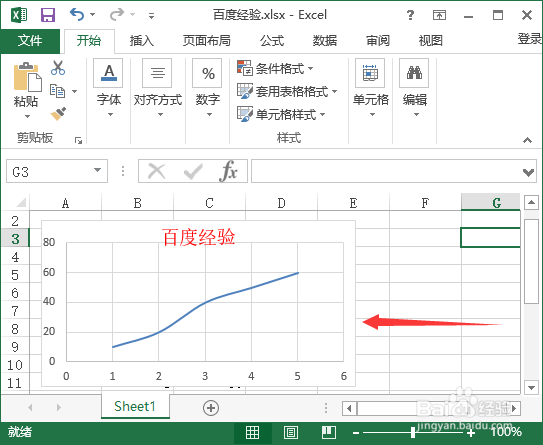
Task: Select the selected cell G3
Action: click(491, 238)
